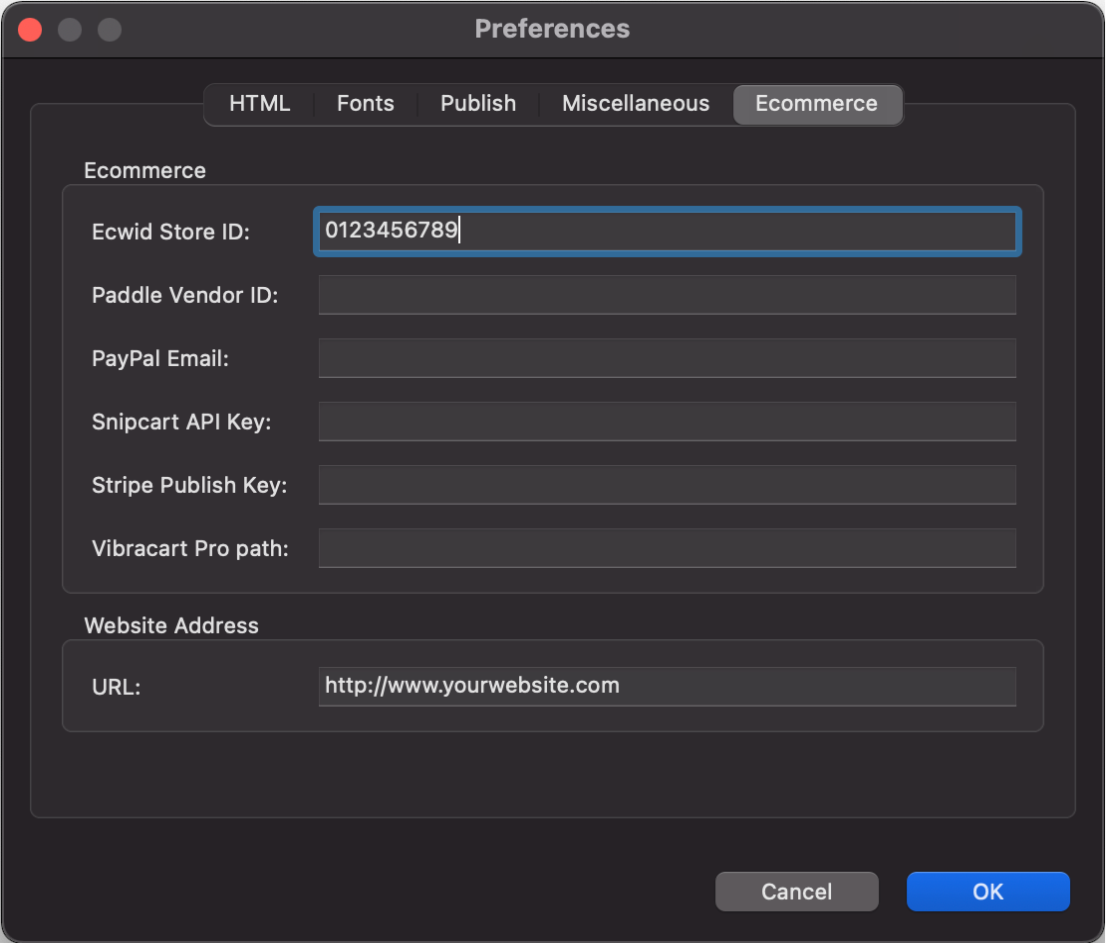Viewport: 1106px width, 944px height.
Task: Select the Publish tab
Action: [478, 104]
